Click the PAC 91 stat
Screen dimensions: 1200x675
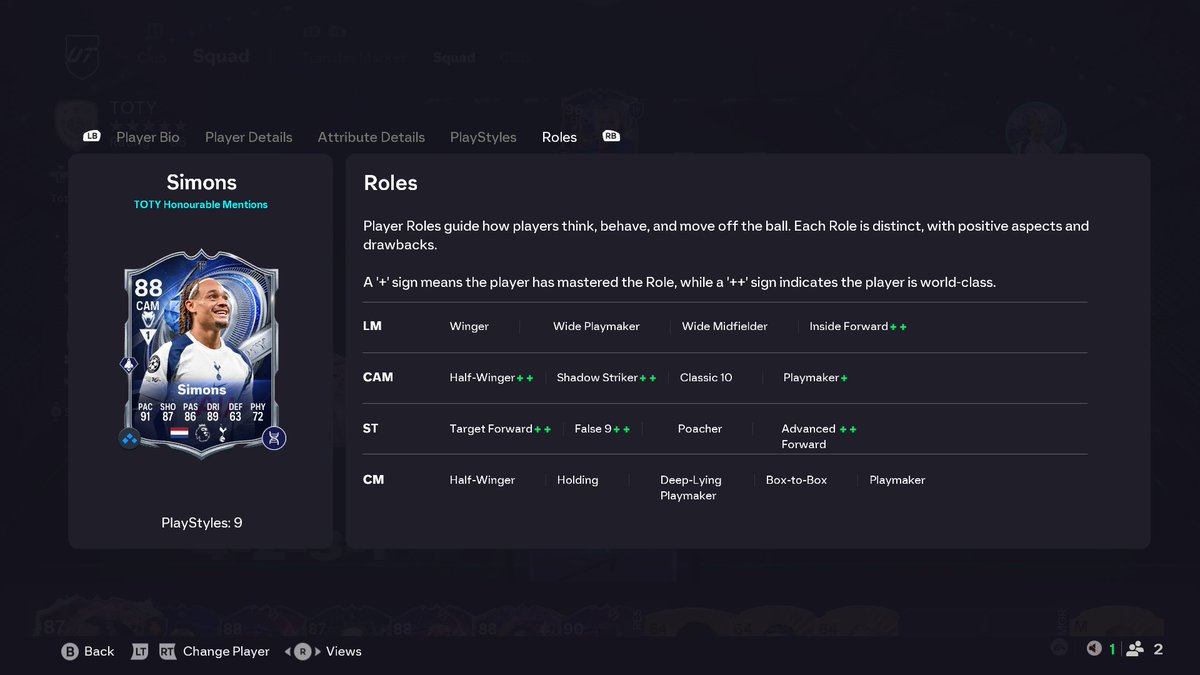coord(145,411)
